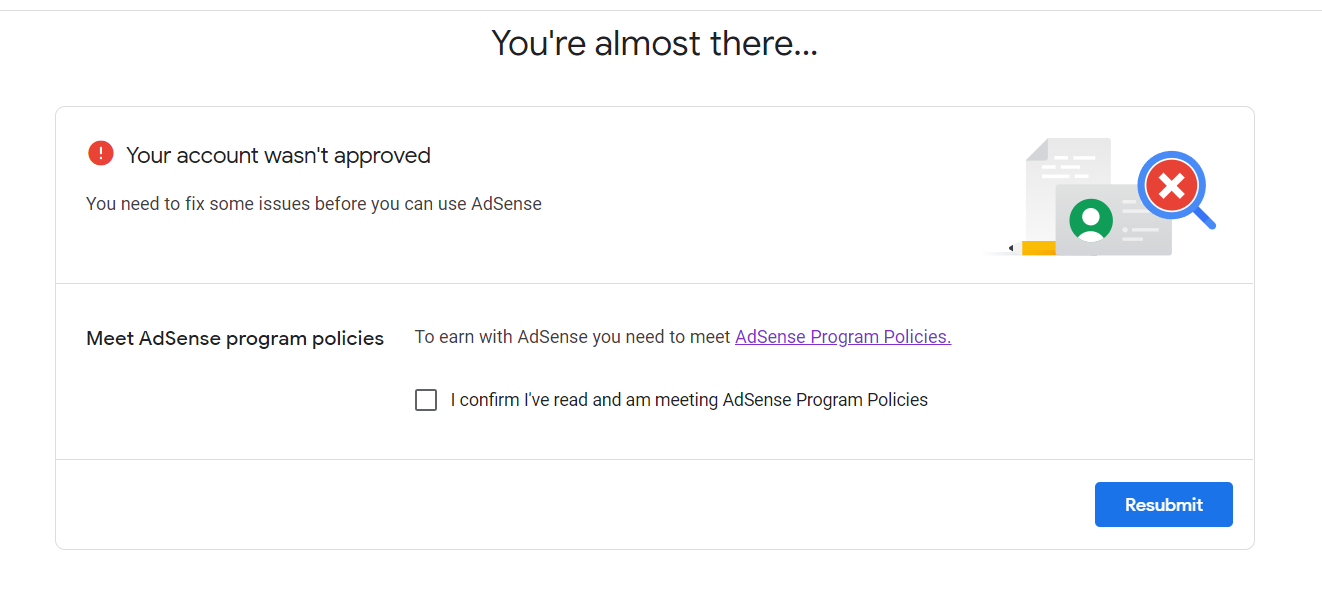Click the 'You're almost there...' heading
1322x601 pixels.
[655, 43]
